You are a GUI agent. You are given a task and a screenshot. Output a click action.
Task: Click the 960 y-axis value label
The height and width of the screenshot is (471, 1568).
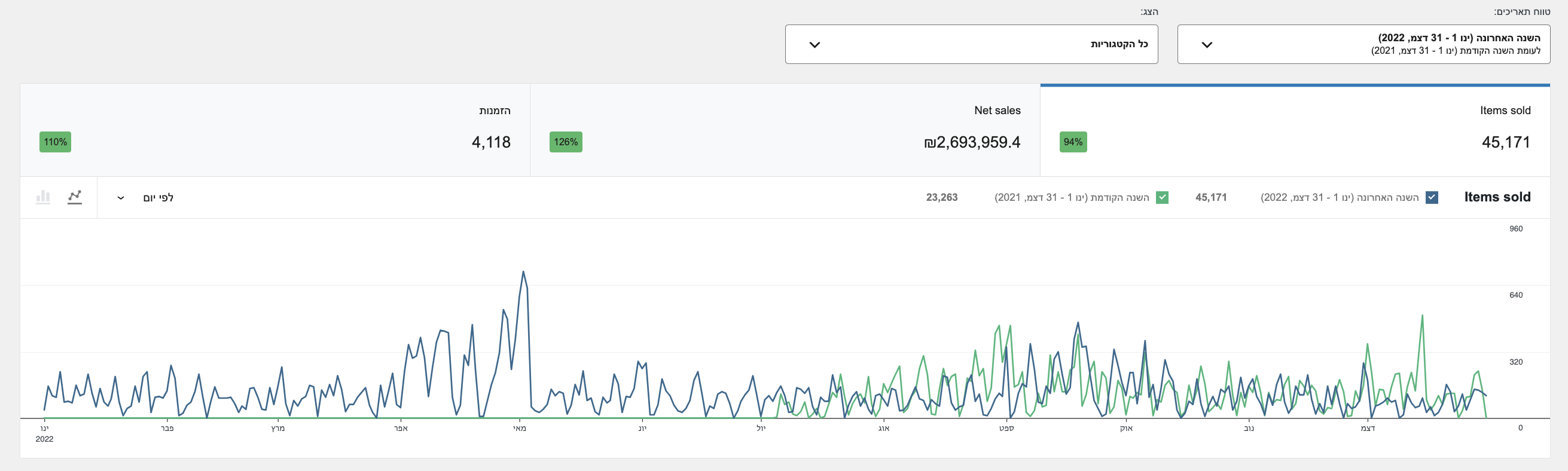click(x=1515, y=229)
